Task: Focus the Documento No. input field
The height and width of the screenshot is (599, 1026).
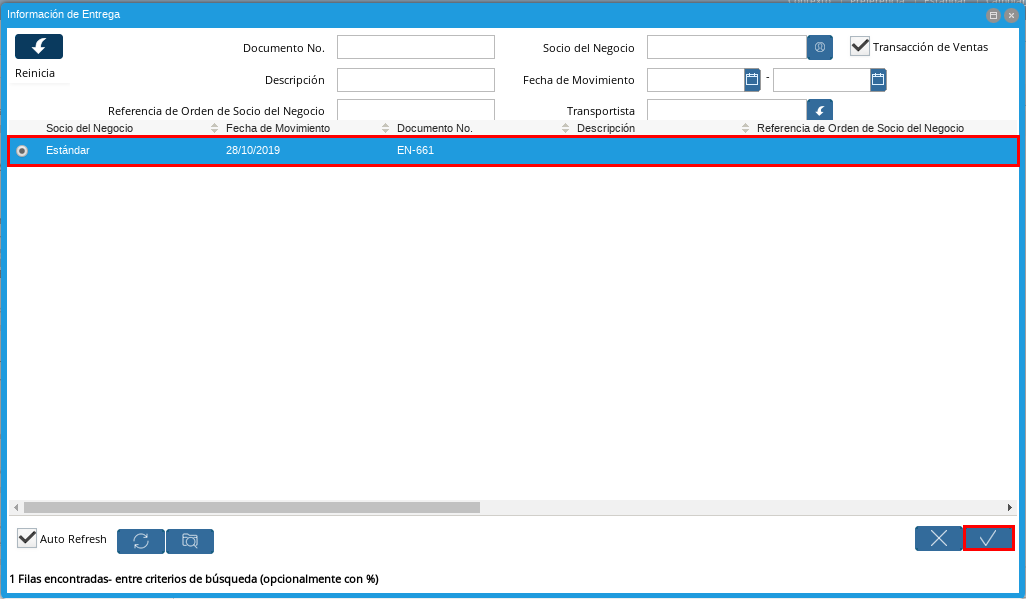Action: click(x=416, y=47)
